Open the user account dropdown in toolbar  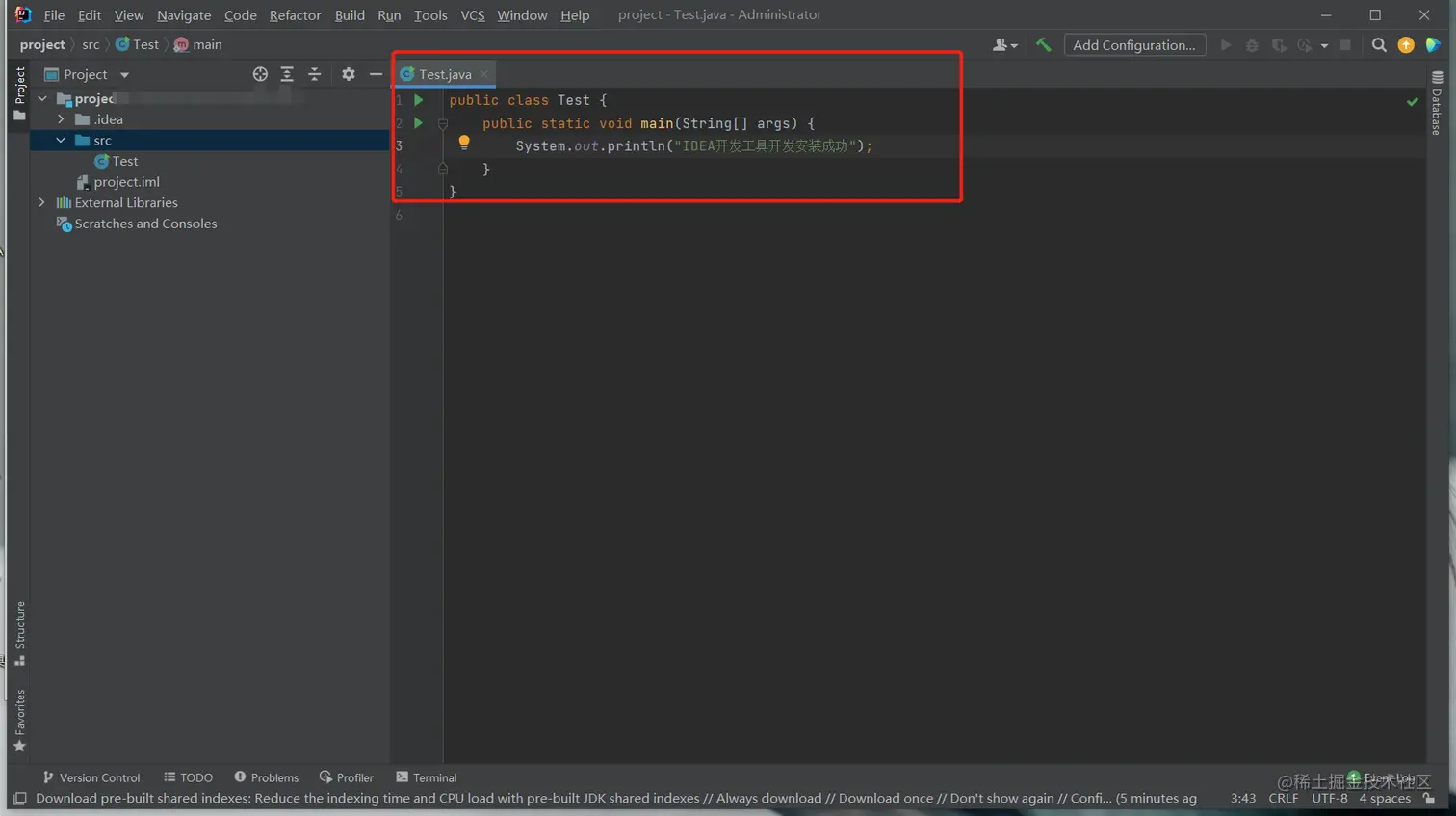tap(1004, 45)
